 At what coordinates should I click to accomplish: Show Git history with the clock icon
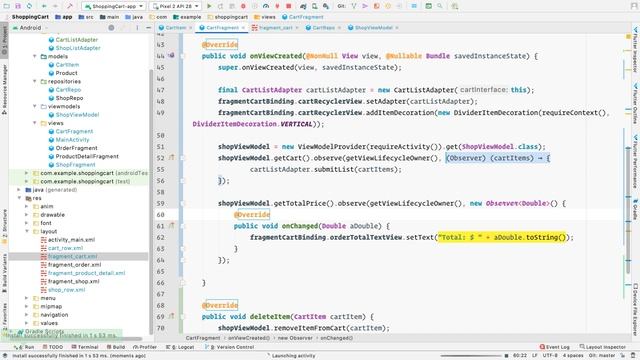pos(388,6)
